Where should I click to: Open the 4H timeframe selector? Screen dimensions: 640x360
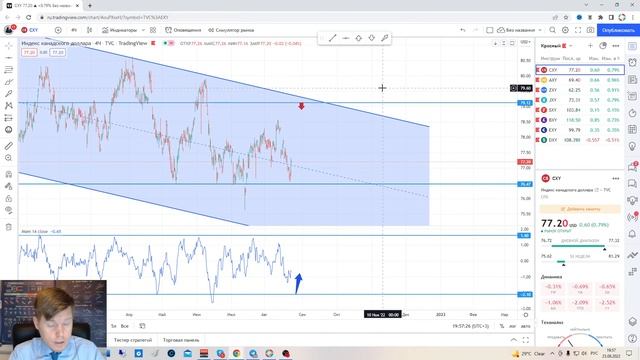tap(74, 30)
